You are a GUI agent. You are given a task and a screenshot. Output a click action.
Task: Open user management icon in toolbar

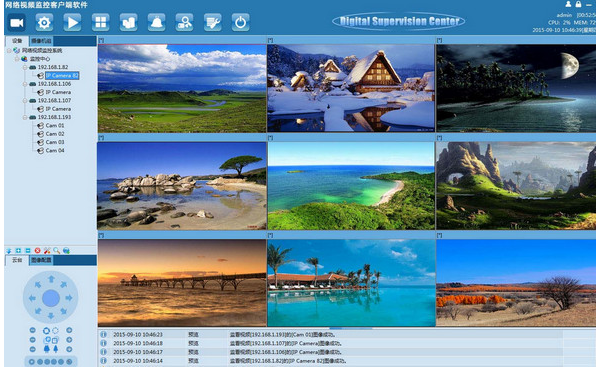184,23
